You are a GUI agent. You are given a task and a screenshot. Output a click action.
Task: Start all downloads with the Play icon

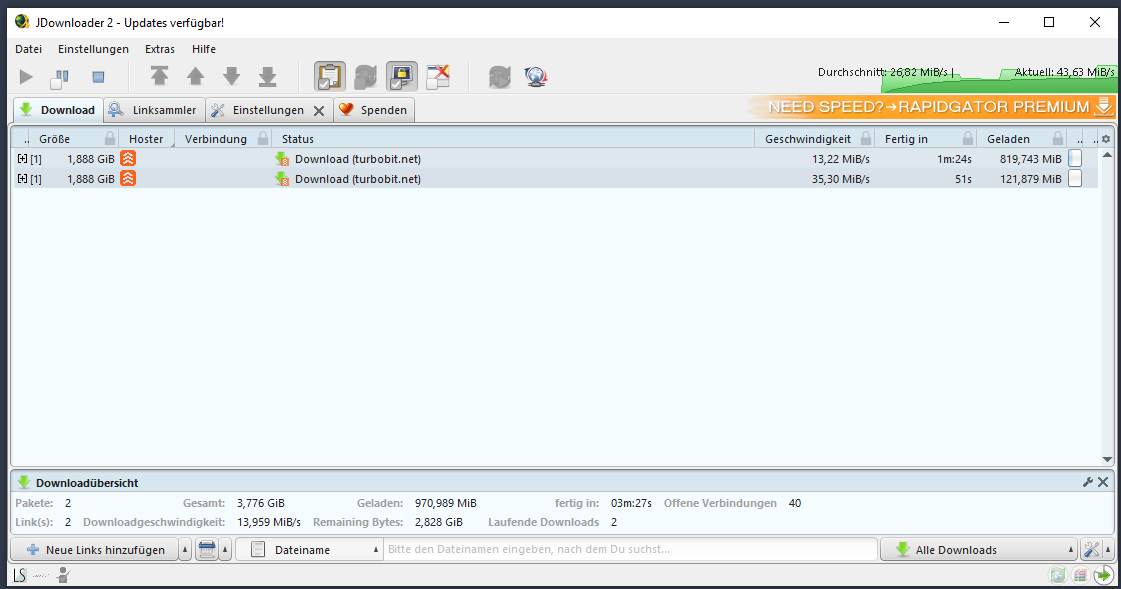click(x=26, y=76)
